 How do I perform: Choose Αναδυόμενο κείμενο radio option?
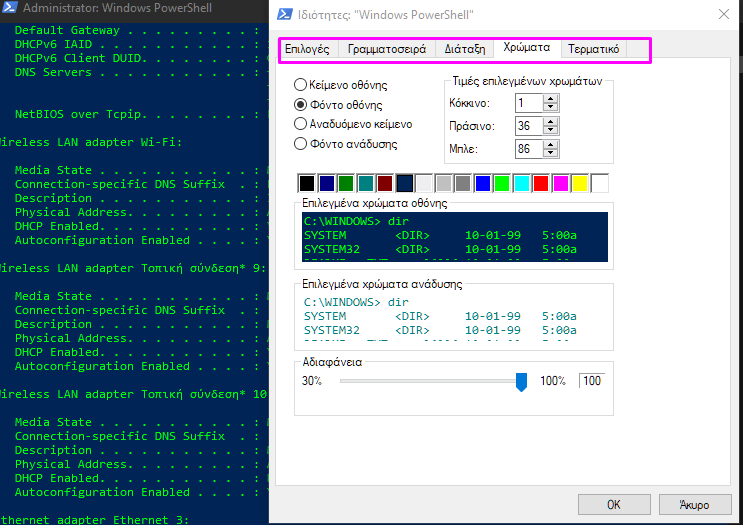pyautogui.click(x=353, y=124)
